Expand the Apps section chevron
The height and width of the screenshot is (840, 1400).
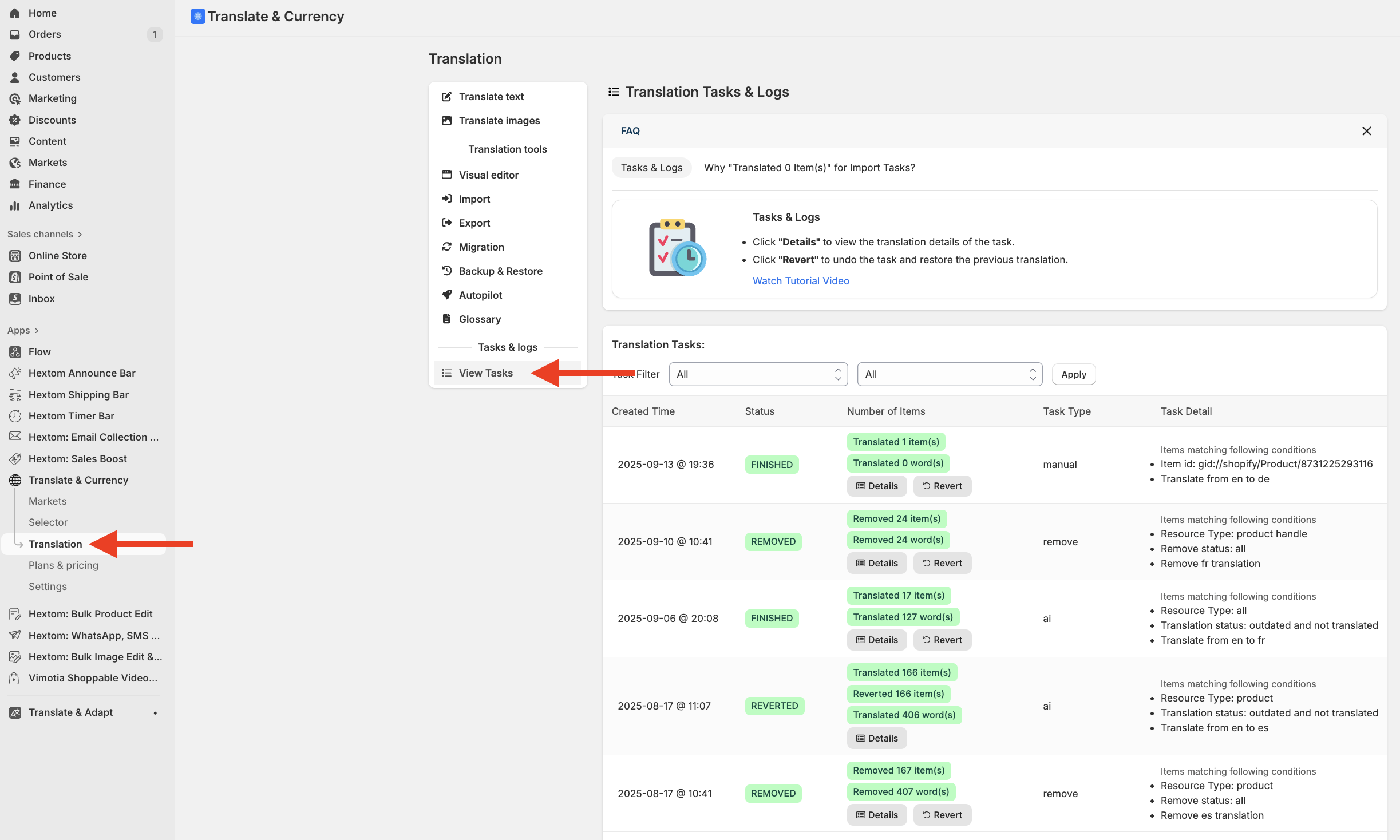click(37, 331)
